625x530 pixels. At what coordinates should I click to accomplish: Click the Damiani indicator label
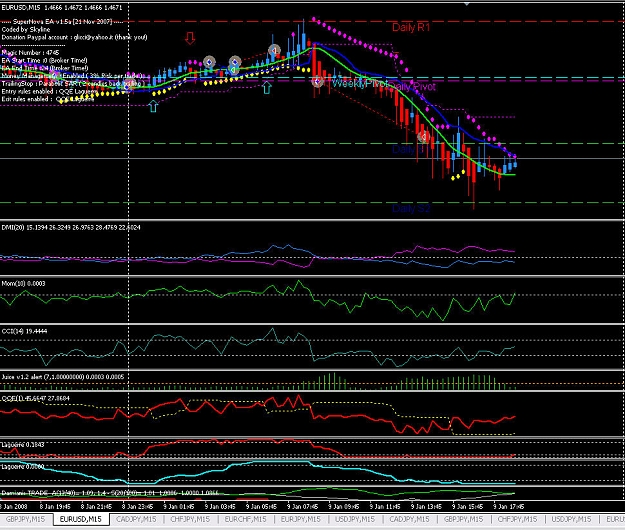point(110,493)
